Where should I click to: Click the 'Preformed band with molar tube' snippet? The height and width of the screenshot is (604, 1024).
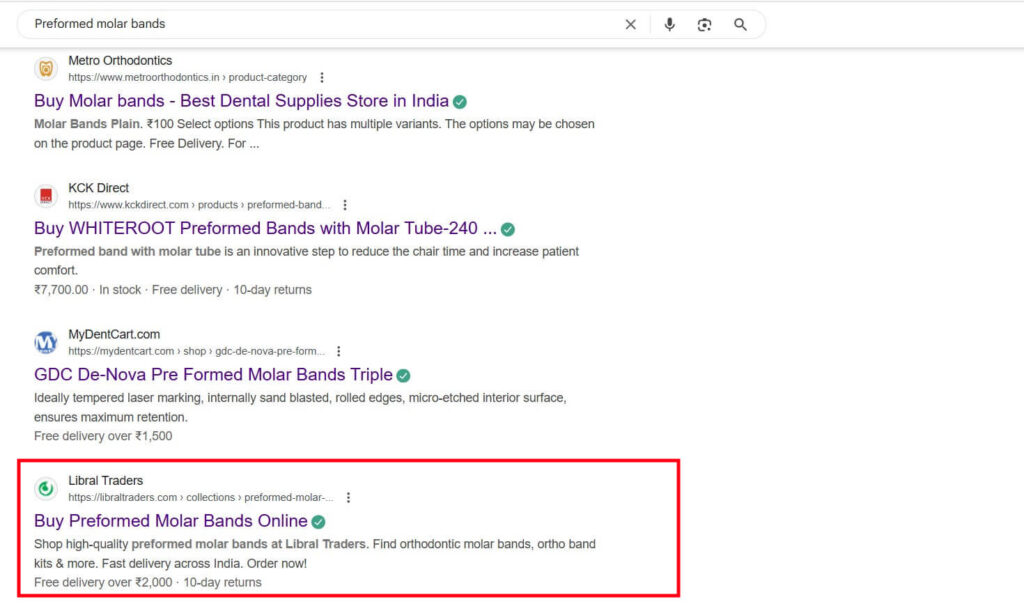306,261
